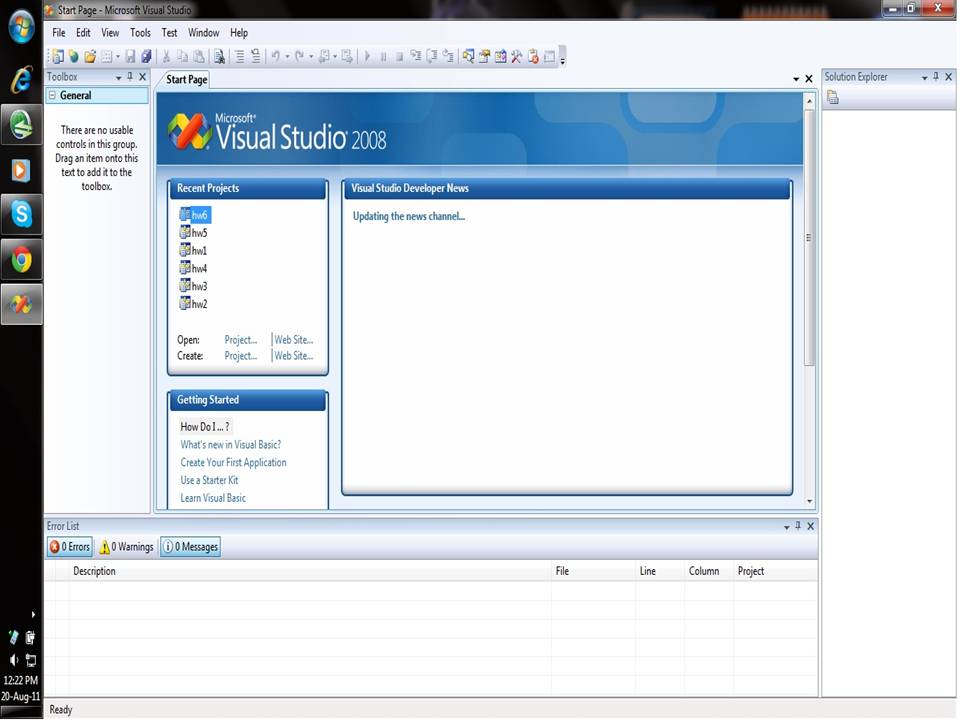Open the File menu
960x720 pixels.
59,32
